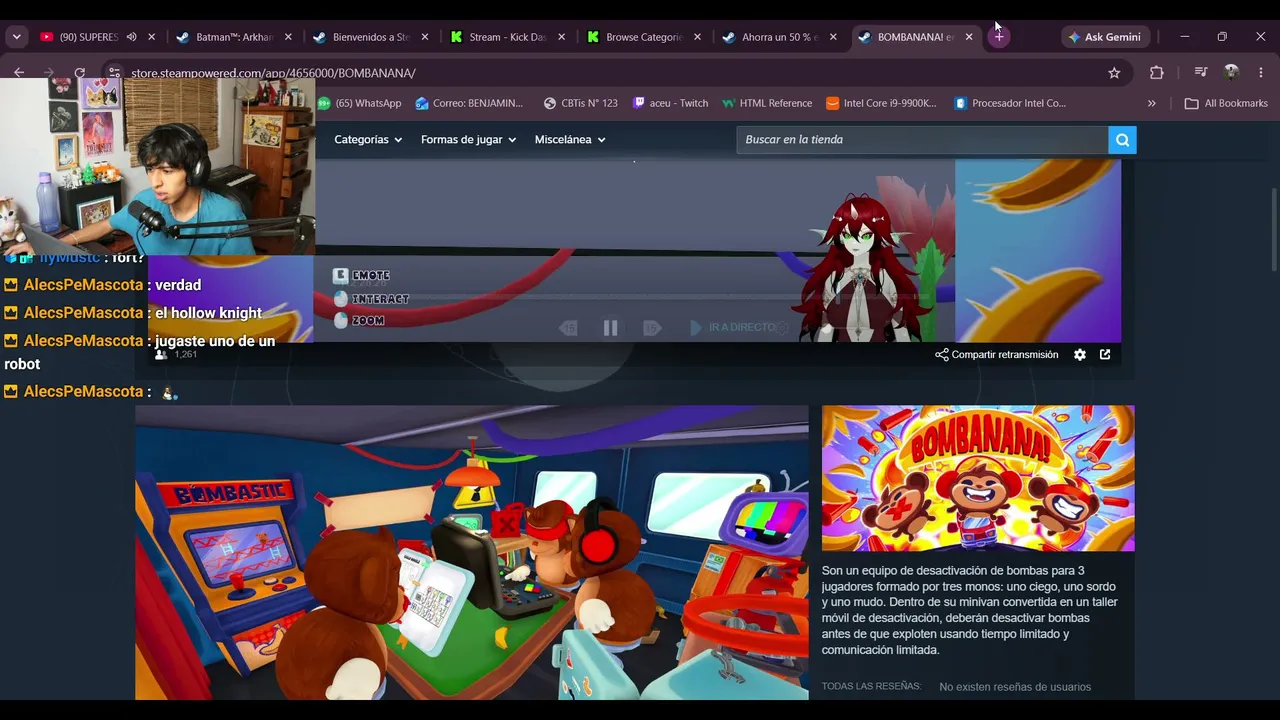Screen dimensions: 1280x720
Task: Open the Procesador Intel bookmark
Action: coord(1010,103)
